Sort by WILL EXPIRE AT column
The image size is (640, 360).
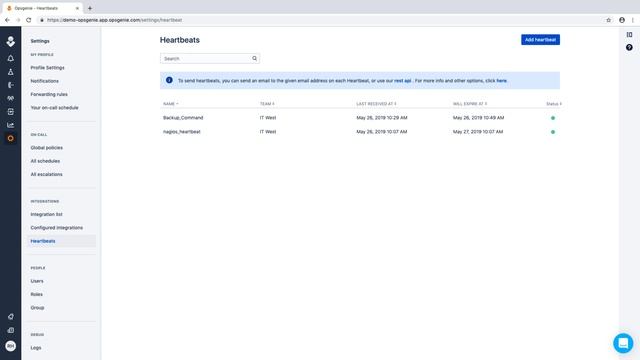coord(470,104)
